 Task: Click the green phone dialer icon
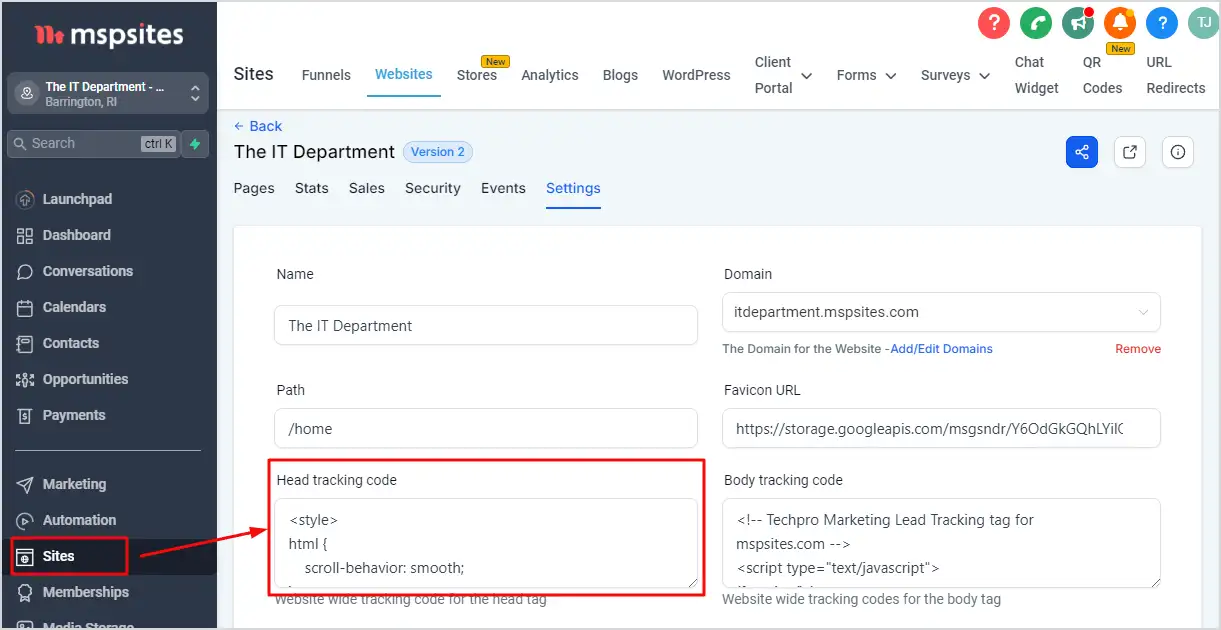pos(1036,22)
